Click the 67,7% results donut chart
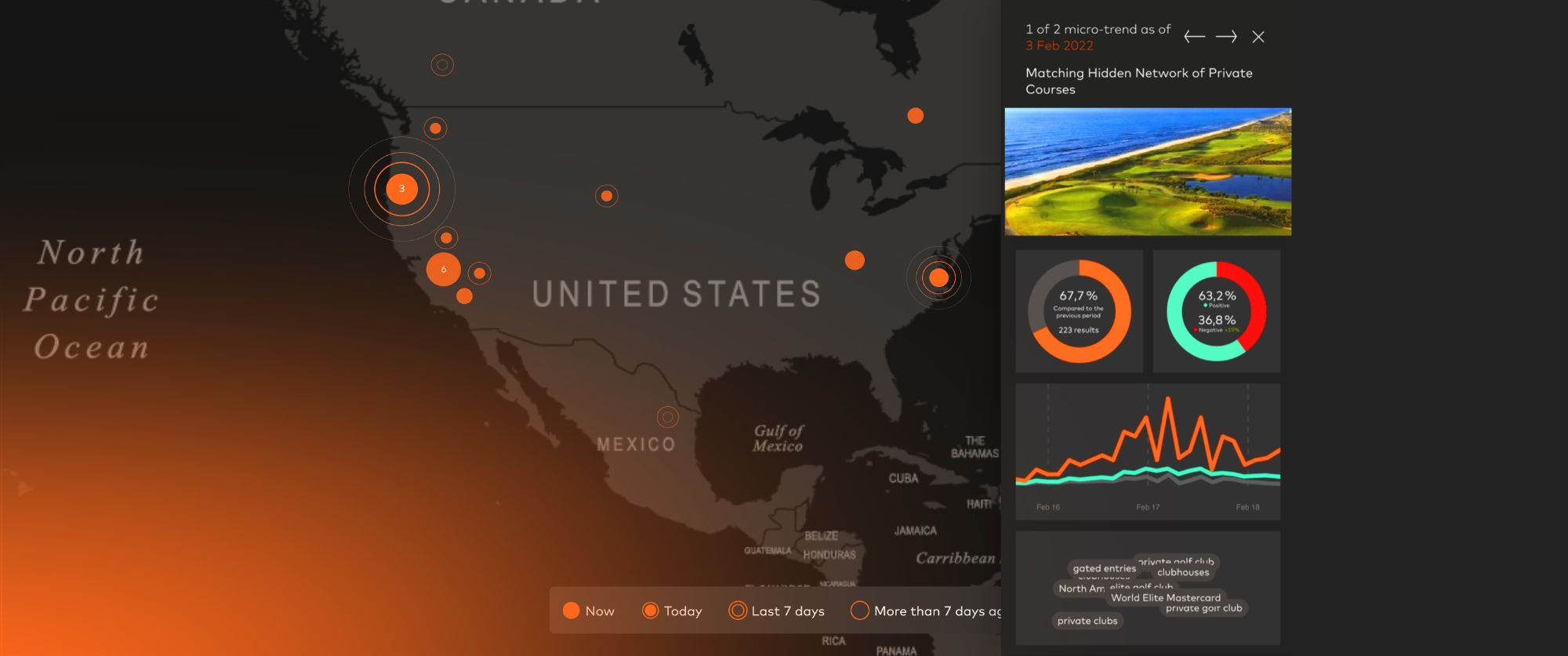This screenshot has height=656, width=1568. (x=1079, y=311)
